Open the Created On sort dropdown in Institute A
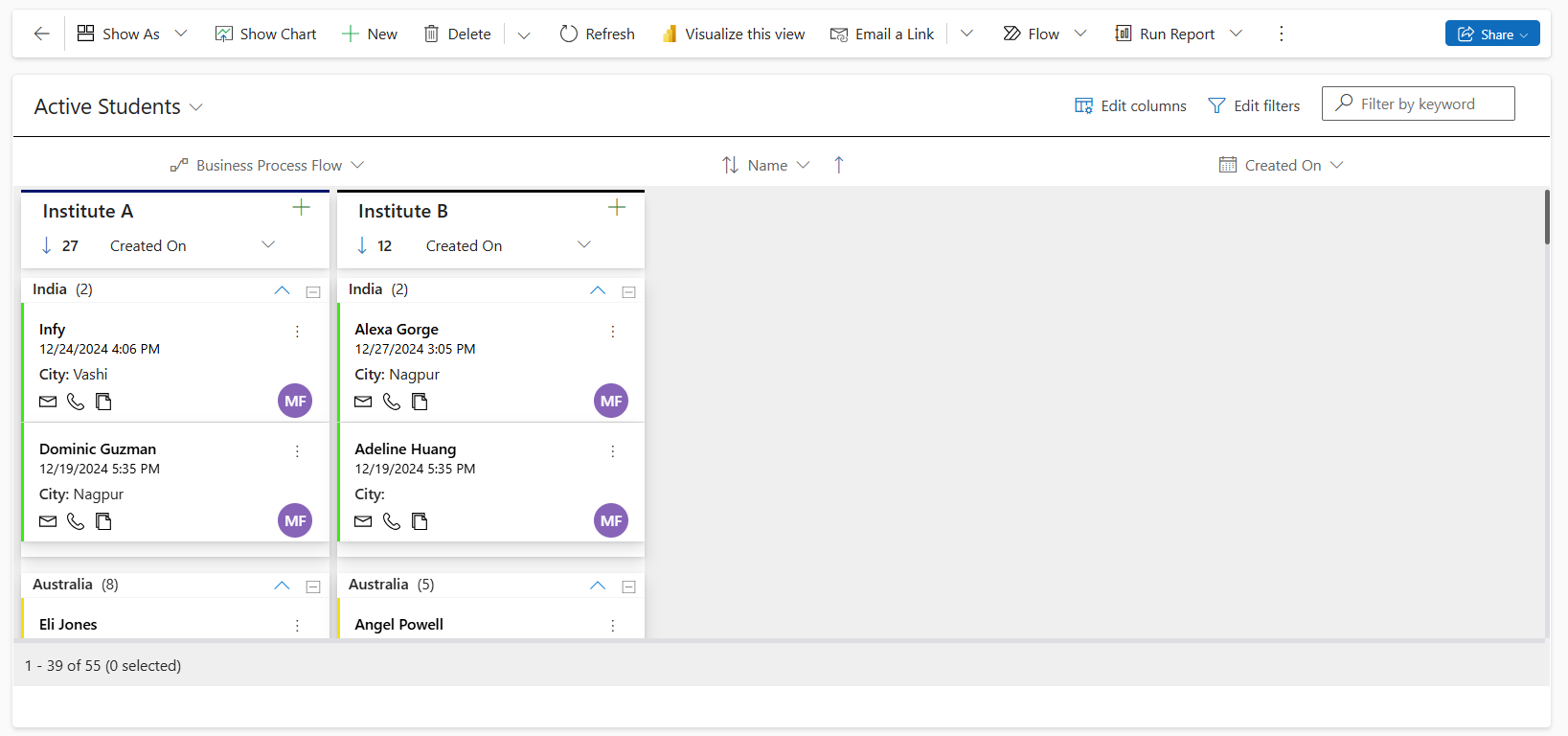This screenshot has width=1568, height=736. pos(268,245)
